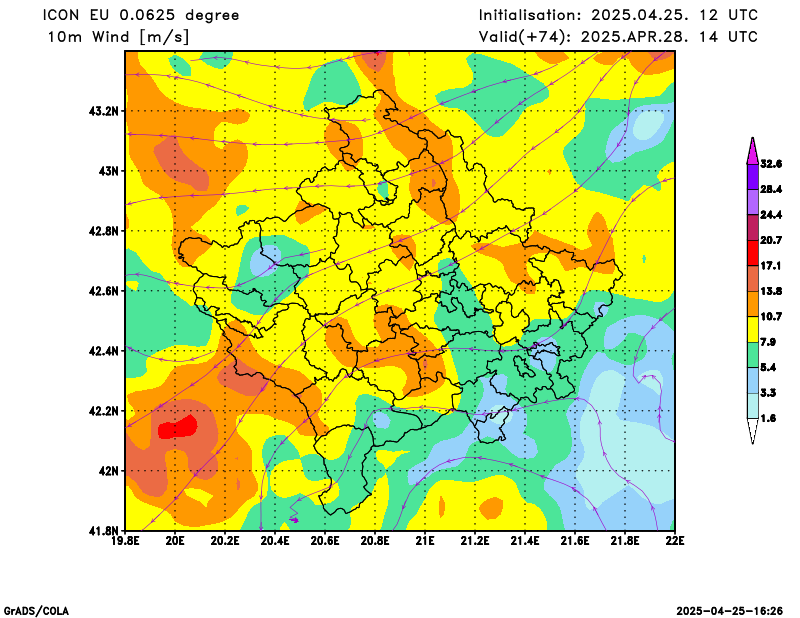Click the 42N latitude label

tap(108, 471)
